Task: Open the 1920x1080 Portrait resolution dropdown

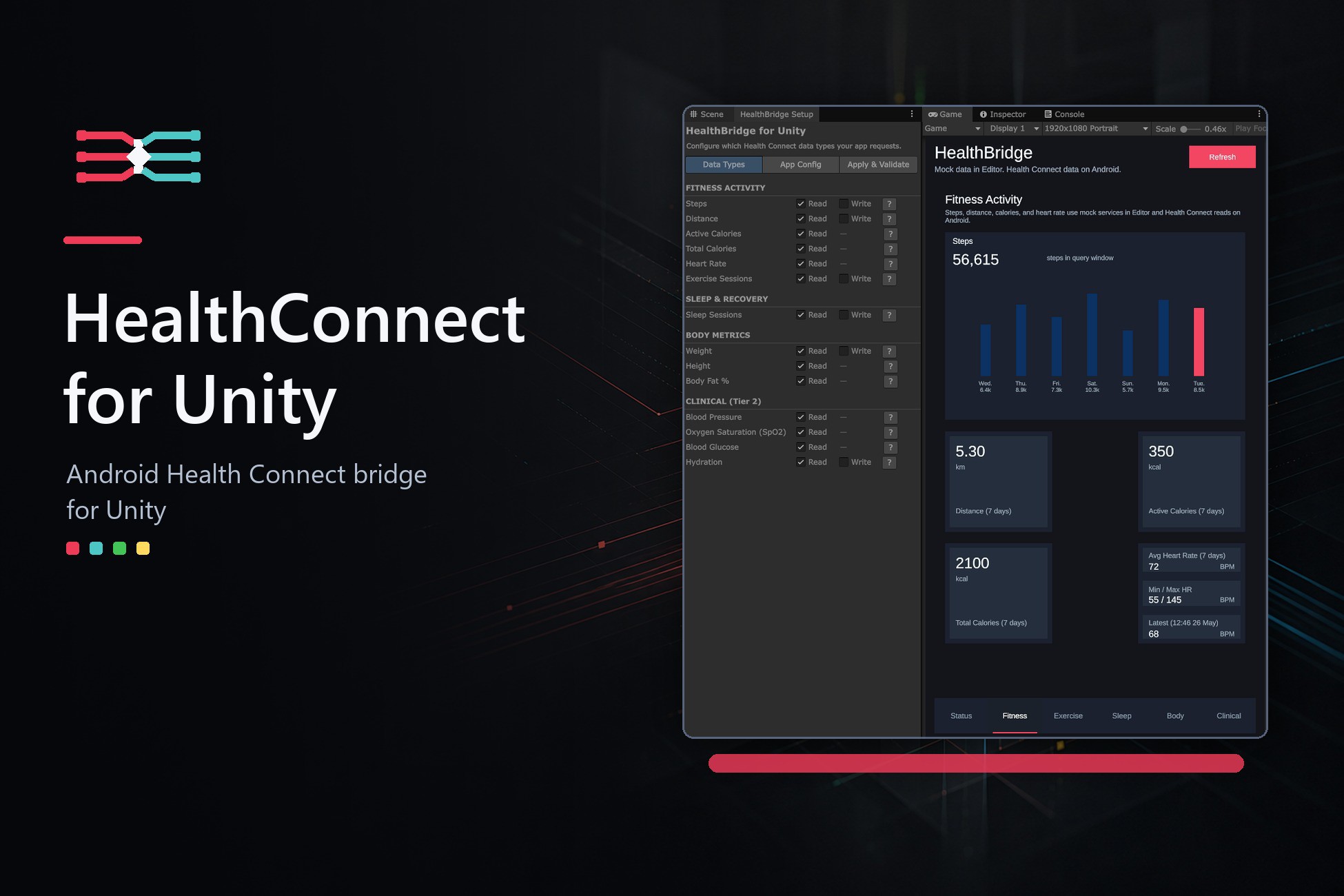Action: pos(1096,129)
